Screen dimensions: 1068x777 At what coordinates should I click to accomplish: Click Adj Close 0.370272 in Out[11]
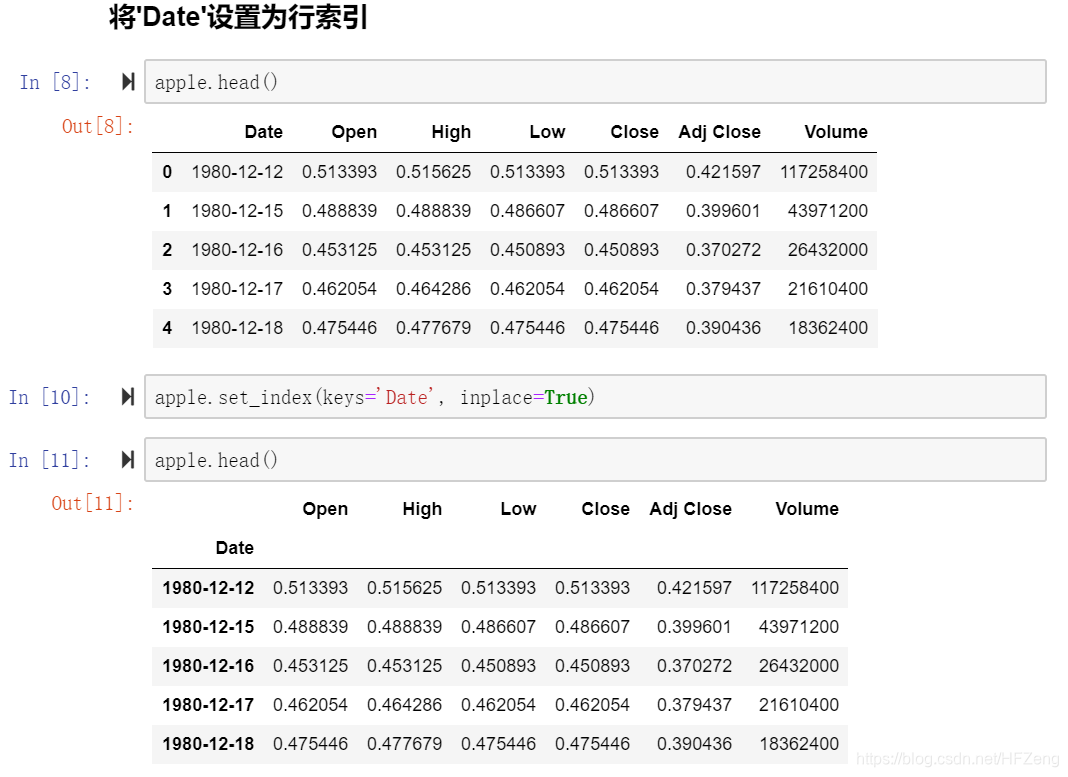pos(693,665)
